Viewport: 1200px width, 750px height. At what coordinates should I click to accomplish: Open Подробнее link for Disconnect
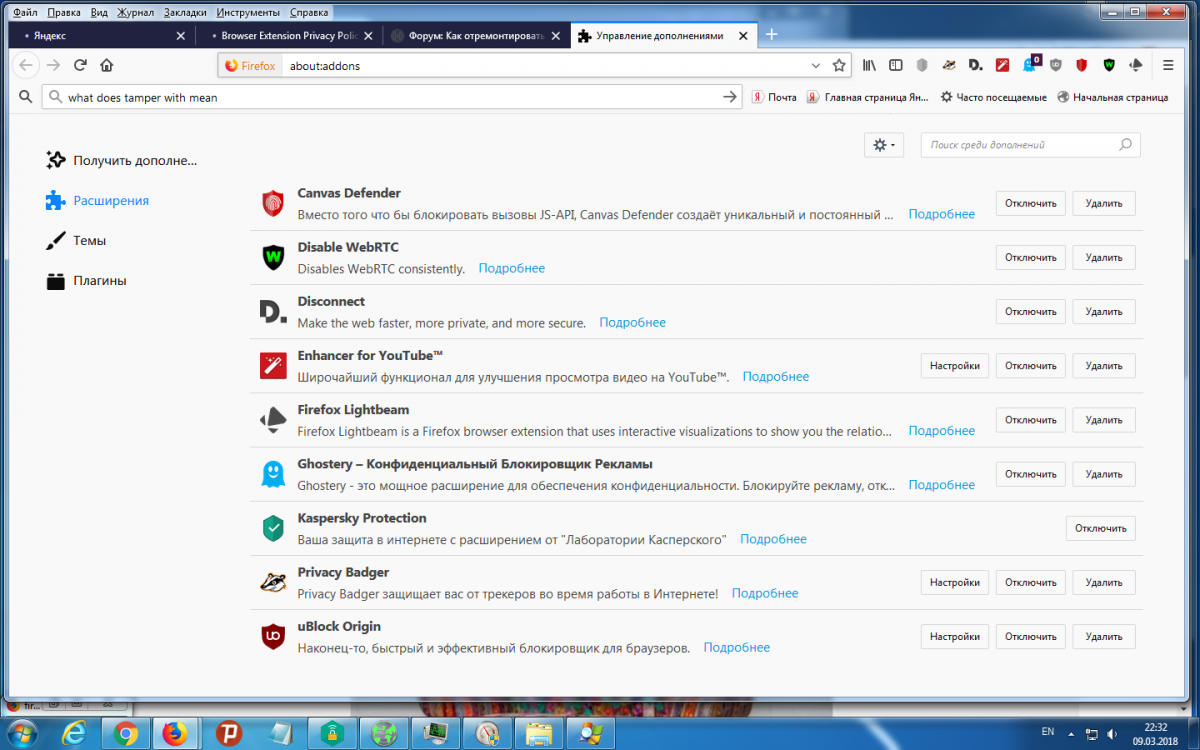pos(632,323)
